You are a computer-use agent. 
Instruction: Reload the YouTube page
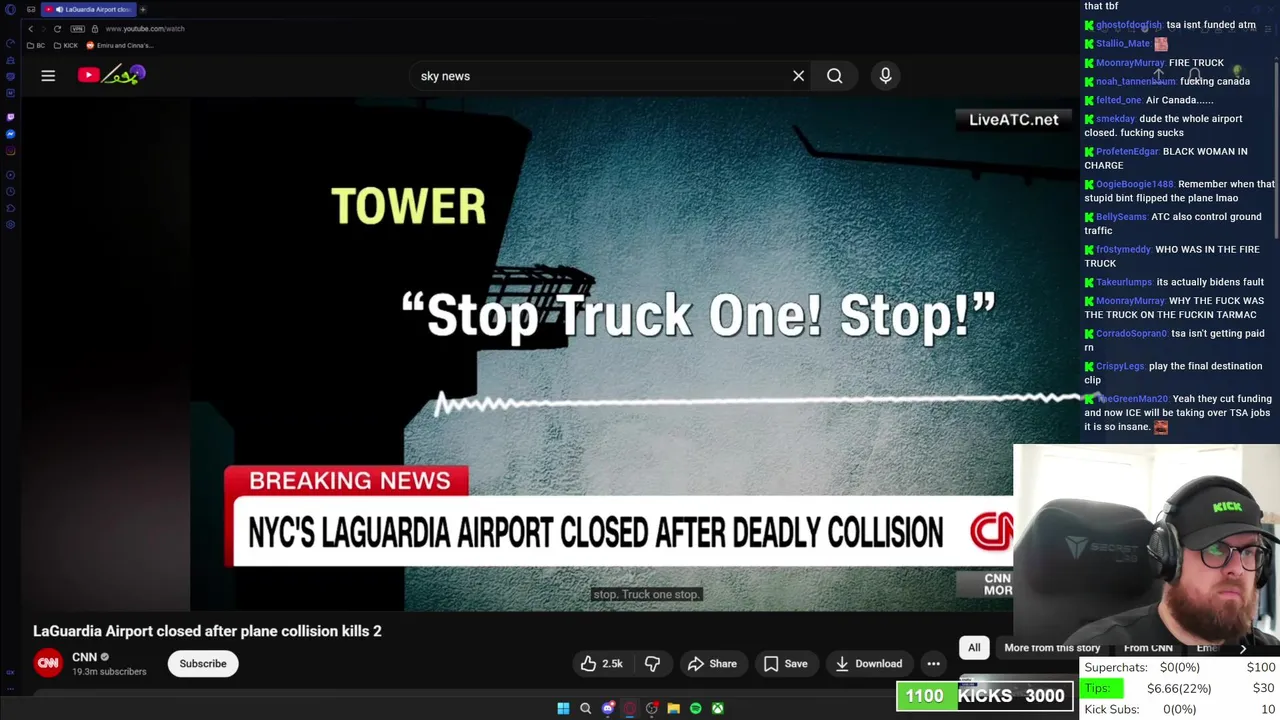tap(57, 29)
